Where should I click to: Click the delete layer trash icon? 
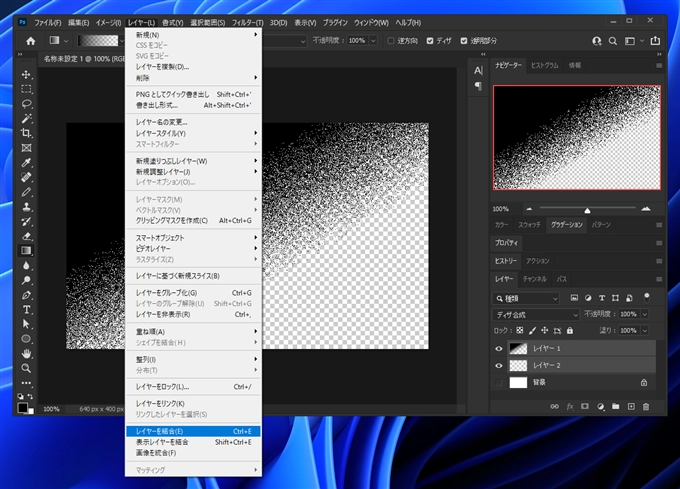pyautogui.click(x=646, y=406)
